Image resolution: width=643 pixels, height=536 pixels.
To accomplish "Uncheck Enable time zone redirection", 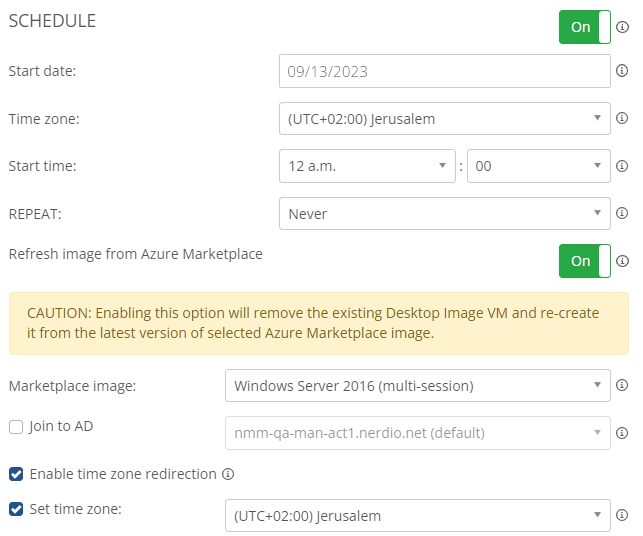I will pos(16,474).
